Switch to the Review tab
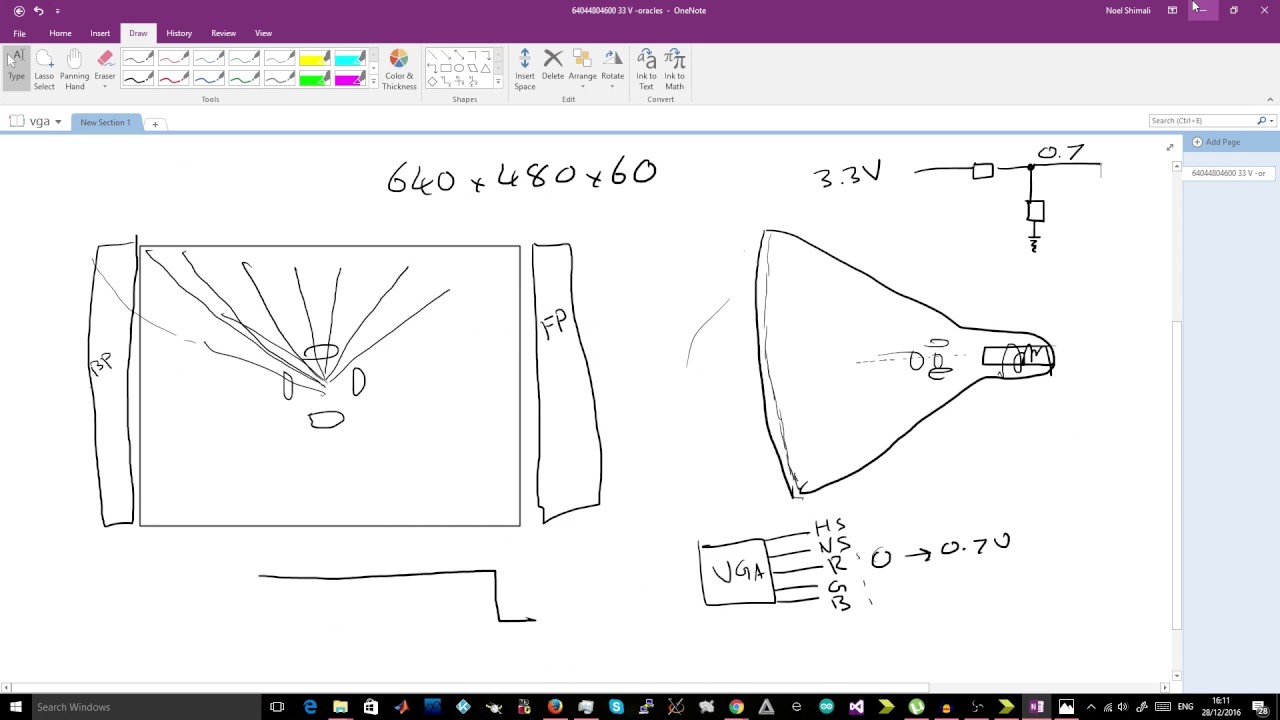The width and height of the screenshot is (1280, 720). point(223,33)
